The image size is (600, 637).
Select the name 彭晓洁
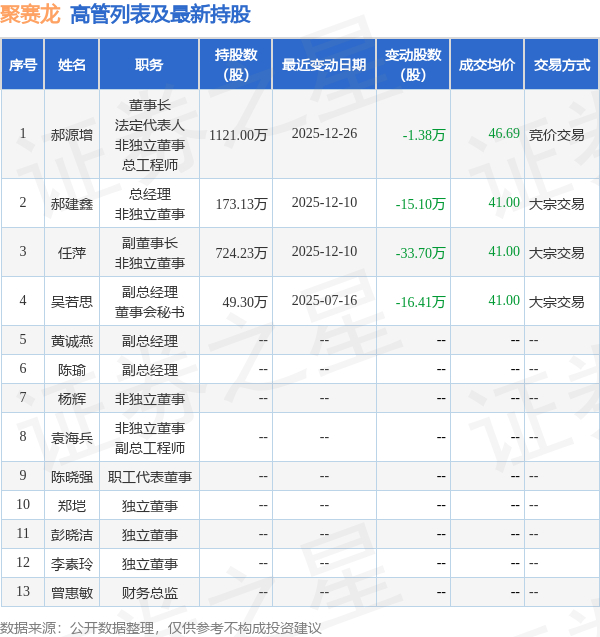pos(71,535)
